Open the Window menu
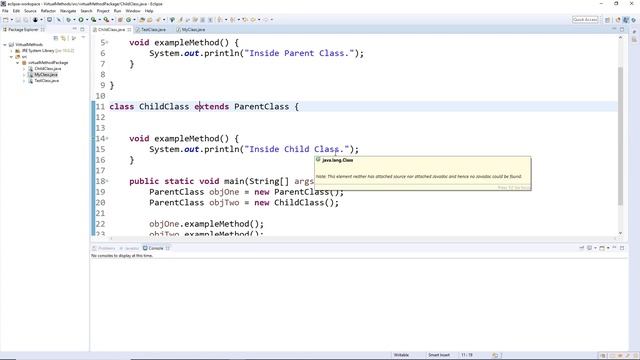 coord(133,11)
